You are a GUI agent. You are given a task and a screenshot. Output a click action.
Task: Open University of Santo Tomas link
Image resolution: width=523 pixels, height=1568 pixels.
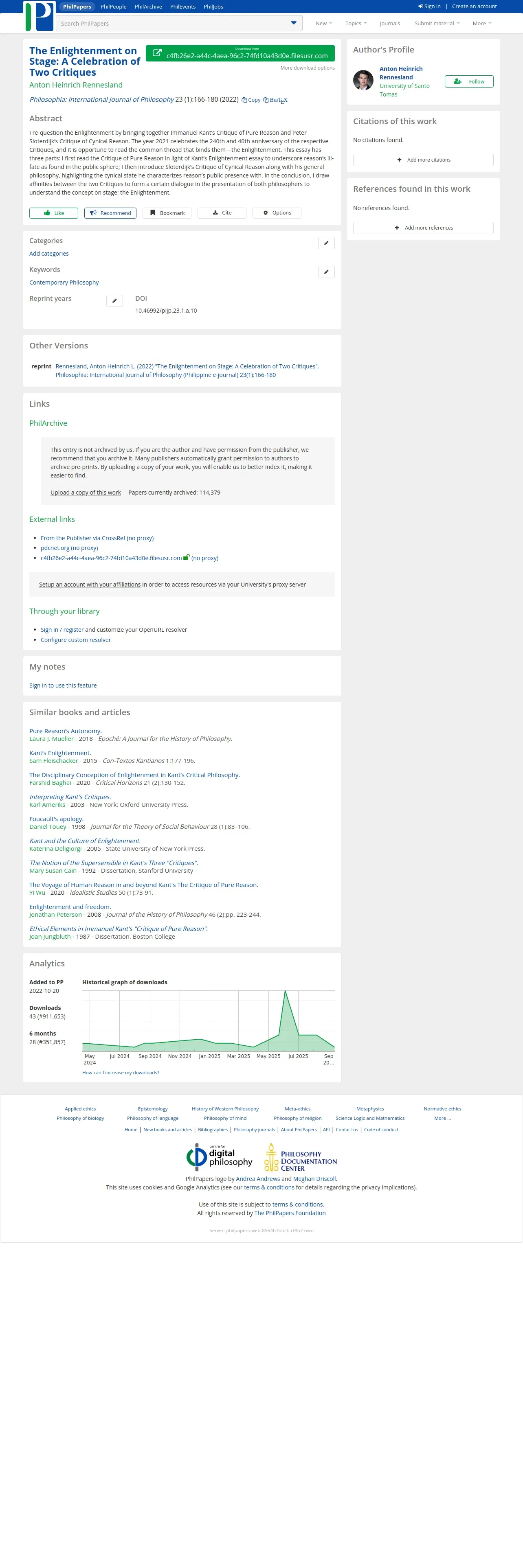(404, 90)
